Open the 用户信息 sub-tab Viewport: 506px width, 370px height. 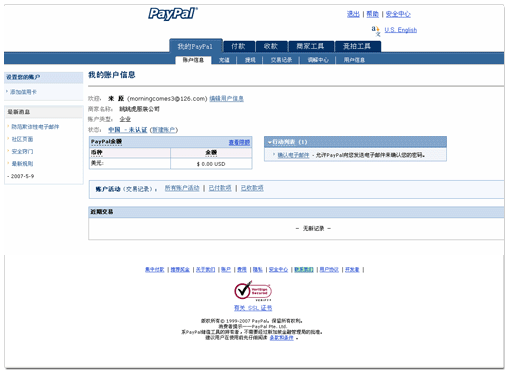[x=354, y=60]
